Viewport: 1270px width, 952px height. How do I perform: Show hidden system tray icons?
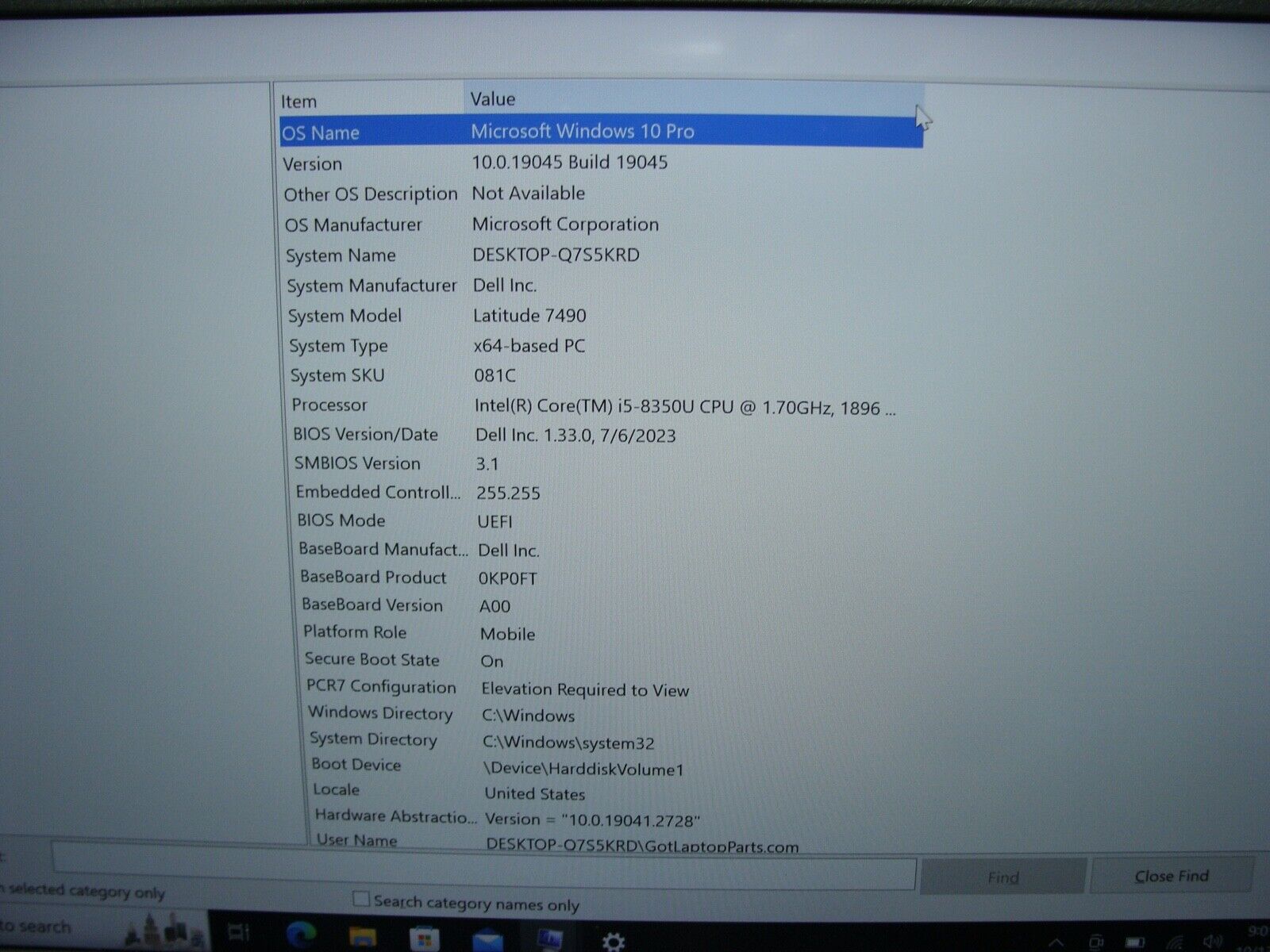[1056, 942]
